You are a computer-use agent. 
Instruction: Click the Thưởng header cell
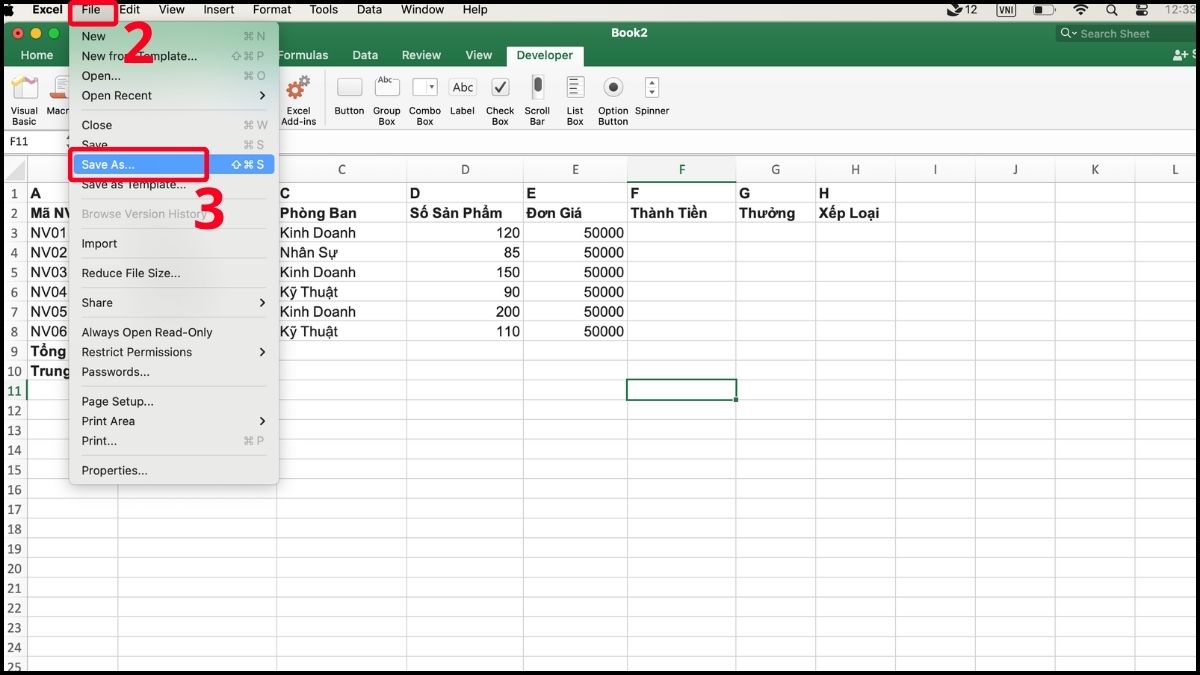tap(776, 213)
